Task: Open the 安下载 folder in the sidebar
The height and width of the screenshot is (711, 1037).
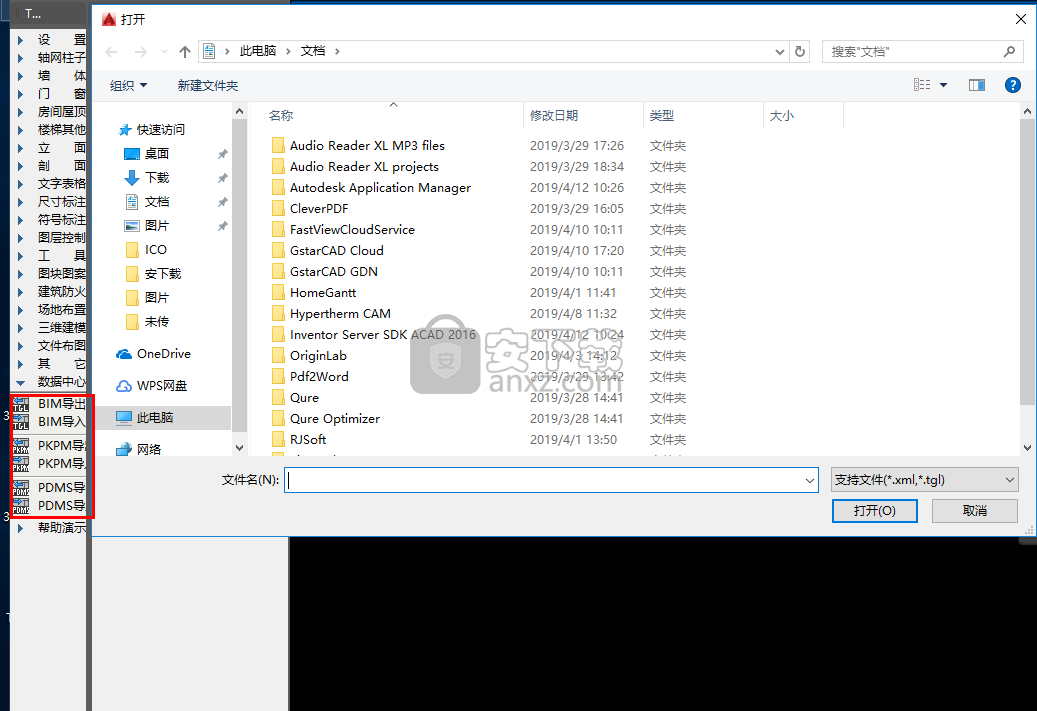Action: (x=153, y=274)
